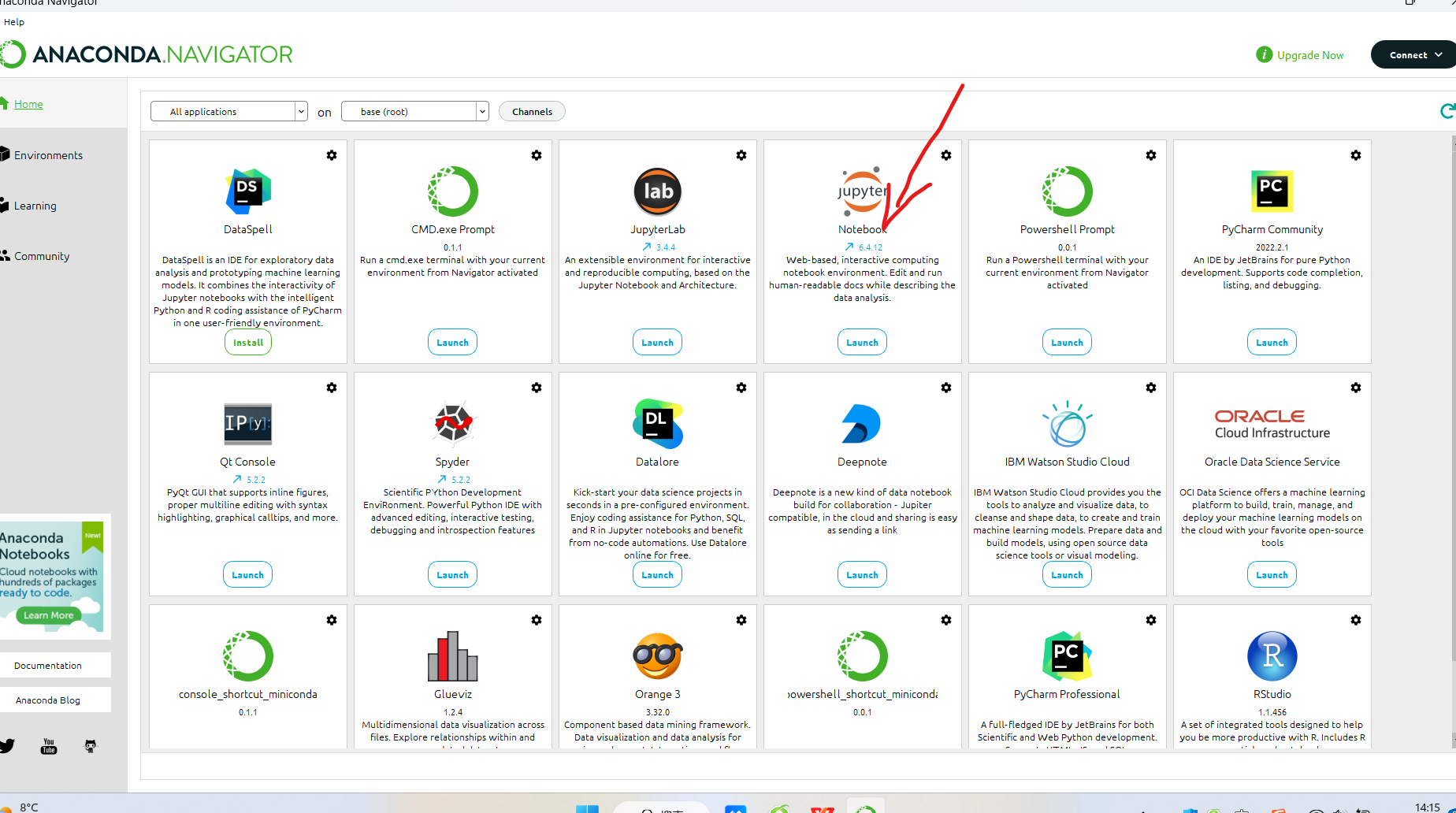Open JupyterLab tile settings gear
This screenshot has height=813, width=1456.
pos(741,155)
